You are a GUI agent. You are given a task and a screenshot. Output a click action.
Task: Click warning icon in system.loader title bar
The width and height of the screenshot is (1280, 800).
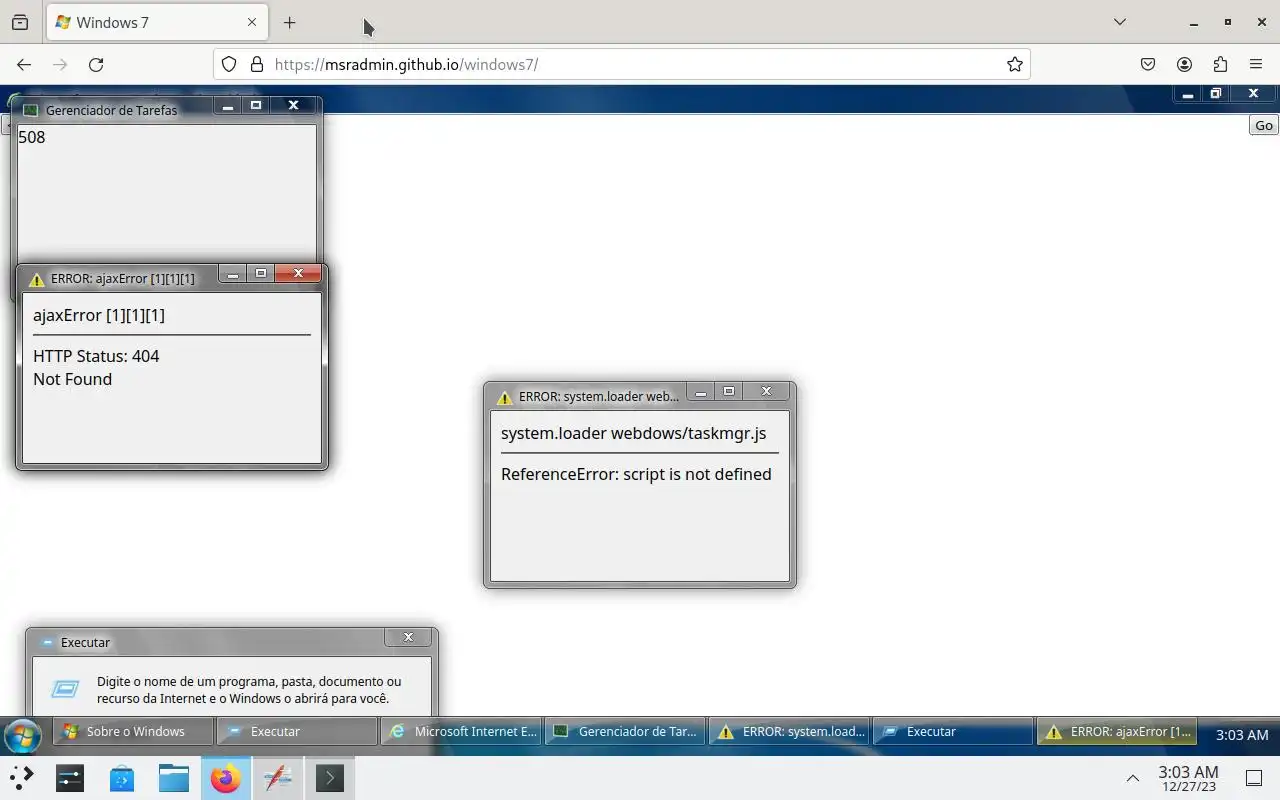[505, 397]
